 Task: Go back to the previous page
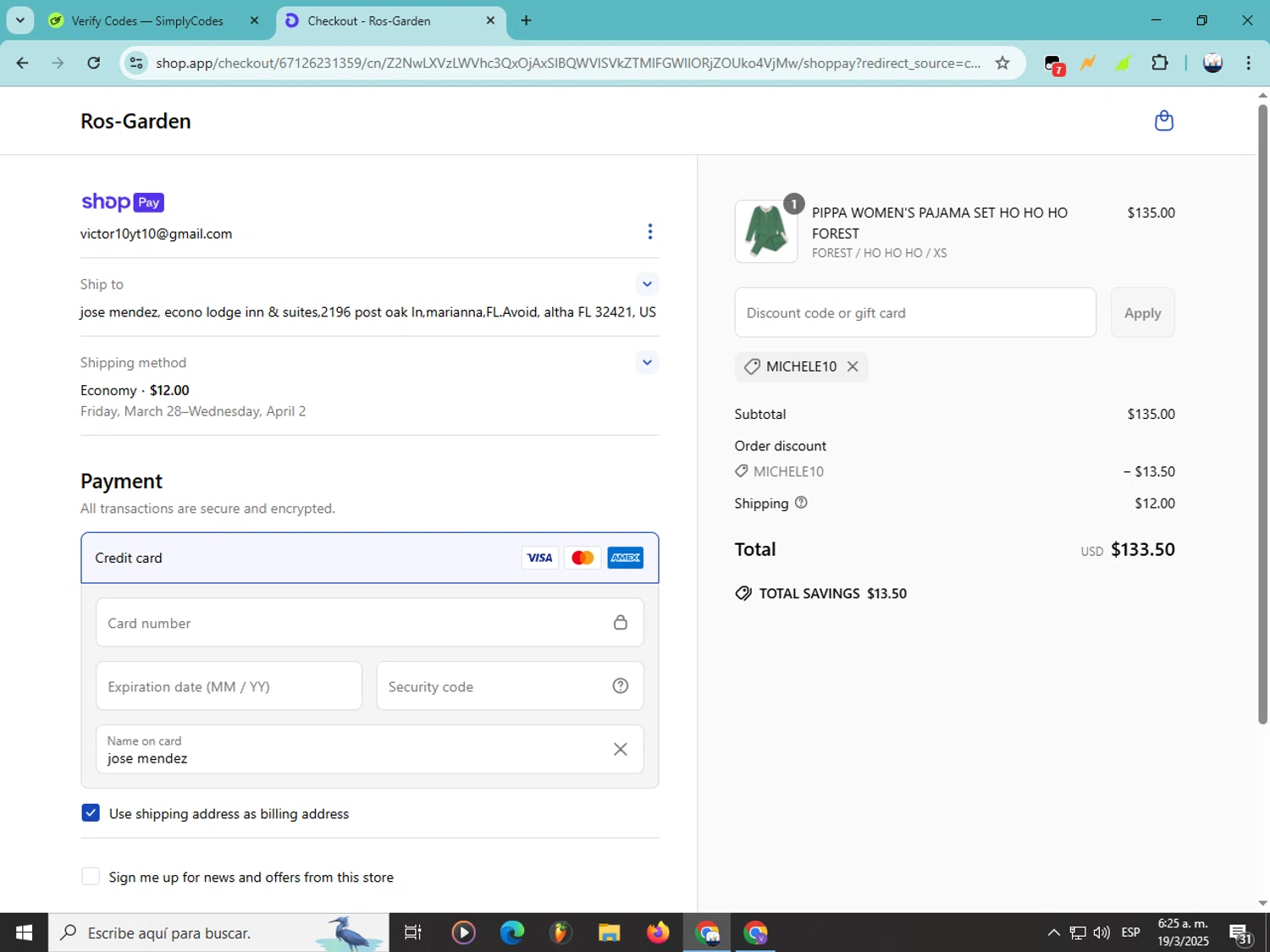pos(23,63)
